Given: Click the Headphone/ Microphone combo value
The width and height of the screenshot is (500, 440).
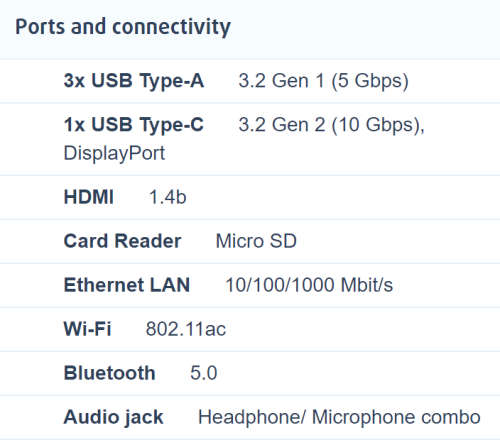Looking at the screenshot, I should pyautogui.click(x=339, y=417).
